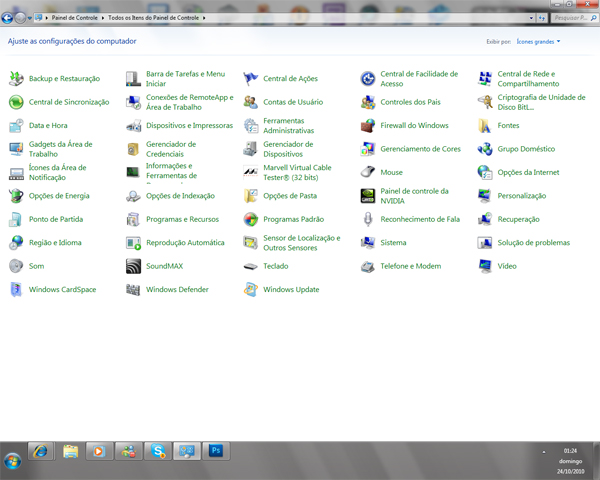Click the Vídeo monitor icon

click(x=485, y=266)
